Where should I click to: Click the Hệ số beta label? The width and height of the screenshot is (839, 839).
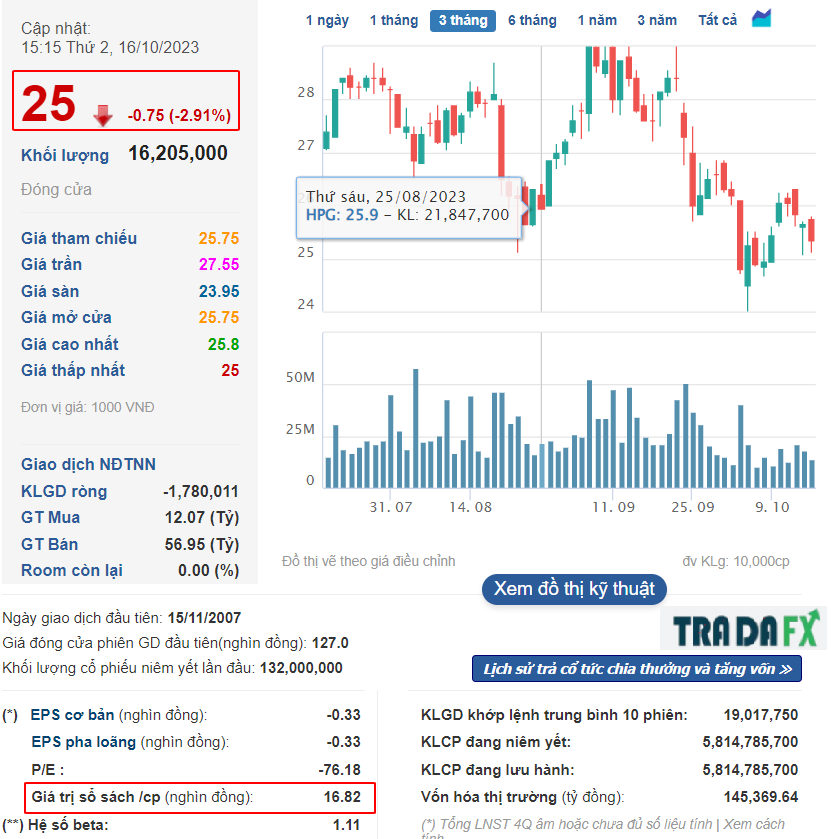tap(68, 825)
